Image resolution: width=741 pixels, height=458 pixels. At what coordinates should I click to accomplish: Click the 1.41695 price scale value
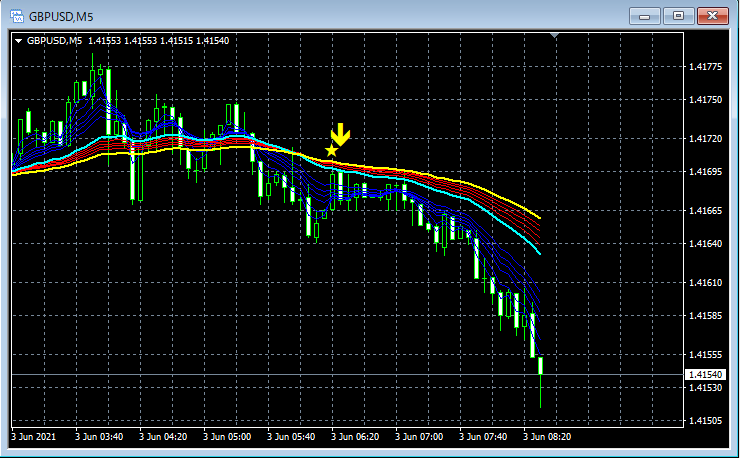[x=705, y=172]
